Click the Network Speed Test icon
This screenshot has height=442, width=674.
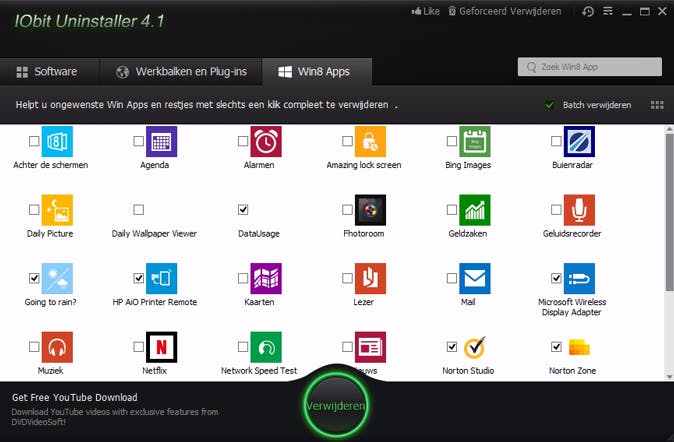[x=266, y=347]
